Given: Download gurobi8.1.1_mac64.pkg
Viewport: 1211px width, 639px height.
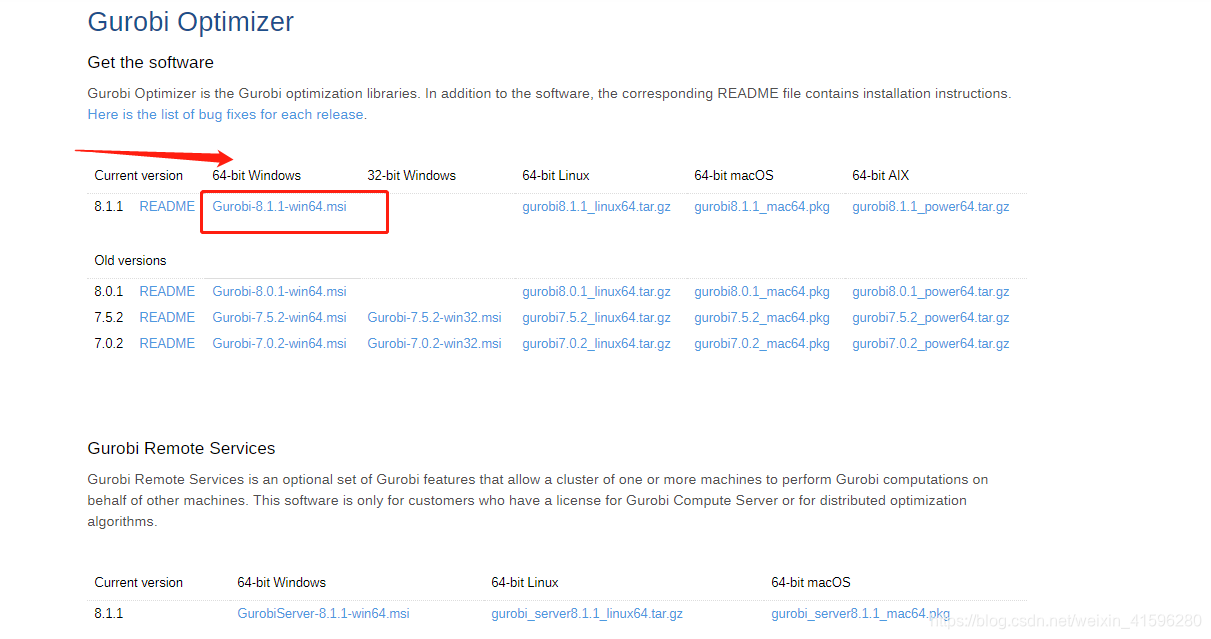Looking at the screenshot, I should click(762, 207).
